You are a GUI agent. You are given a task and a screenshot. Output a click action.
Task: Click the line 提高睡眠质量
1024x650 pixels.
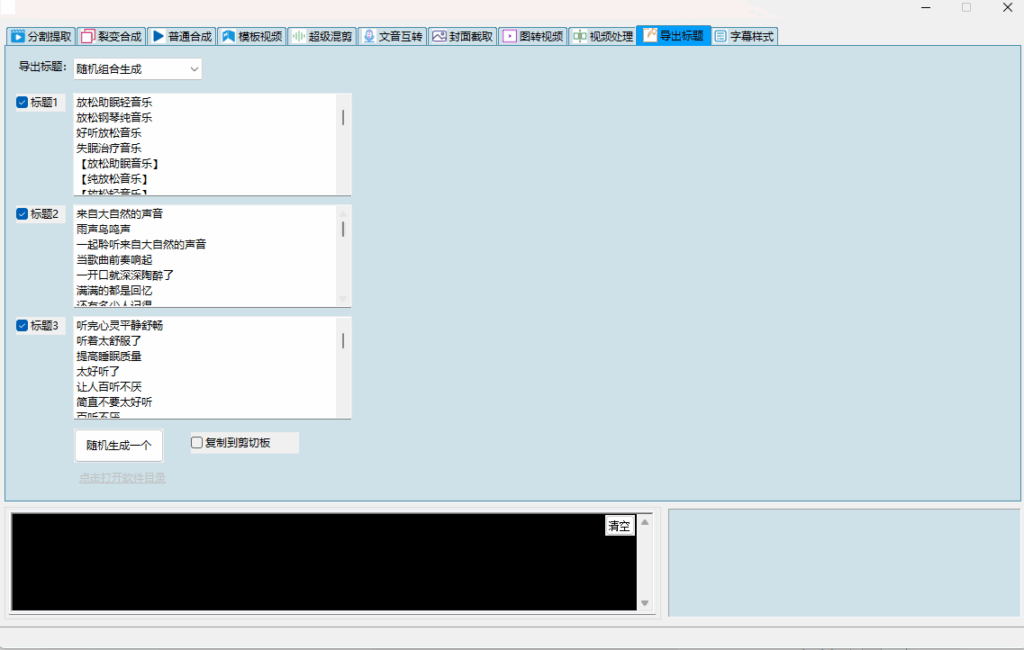pyautogui.click(x=109, y=357)
